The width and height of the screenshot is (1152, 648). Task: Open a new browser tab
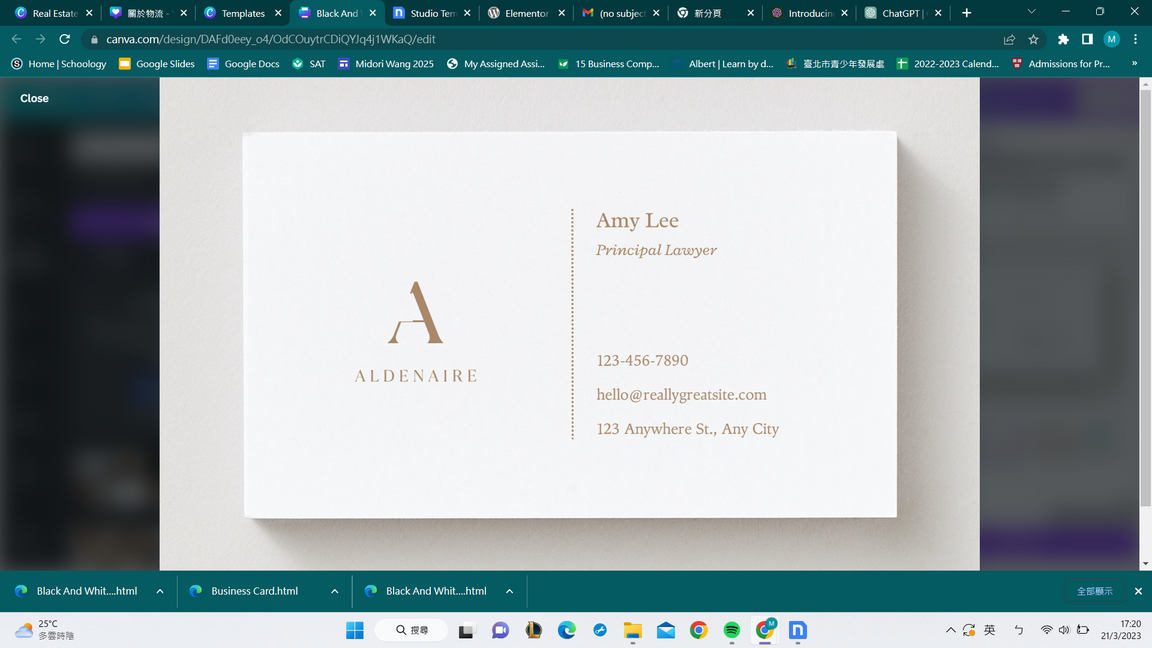point(966,13)
